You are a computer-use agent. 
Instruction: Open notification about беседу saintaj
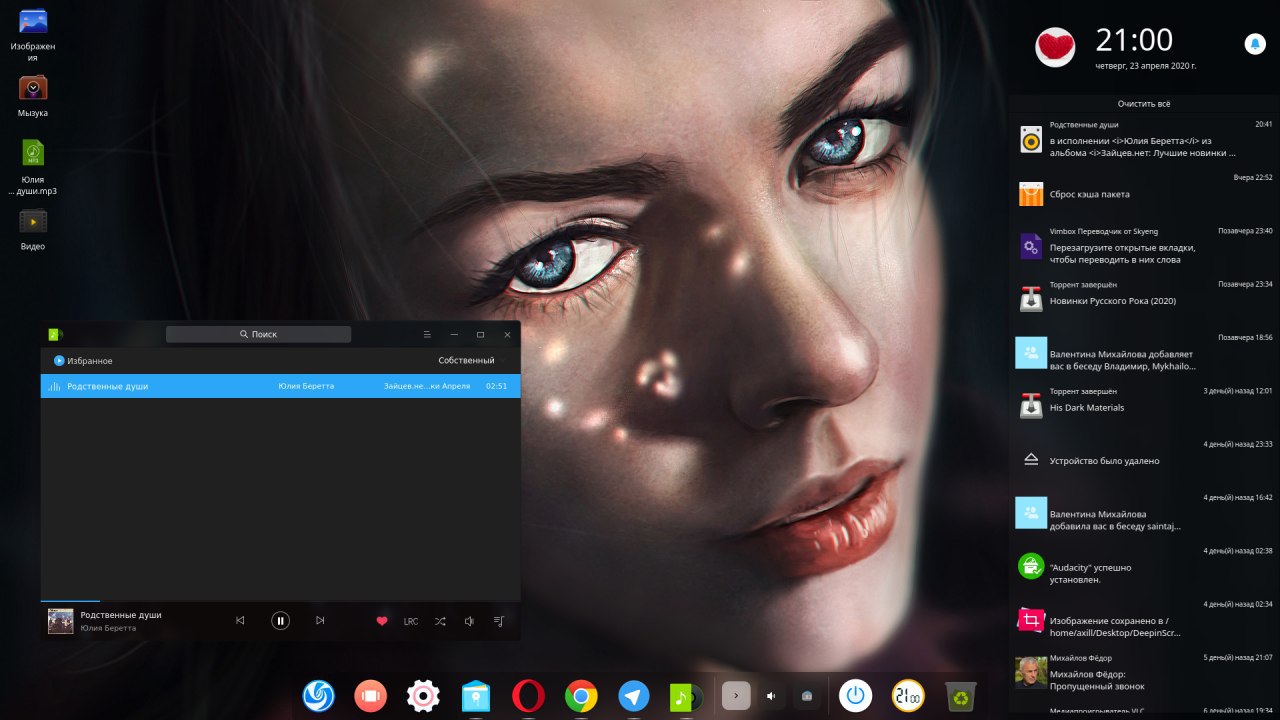[1144, 513]
